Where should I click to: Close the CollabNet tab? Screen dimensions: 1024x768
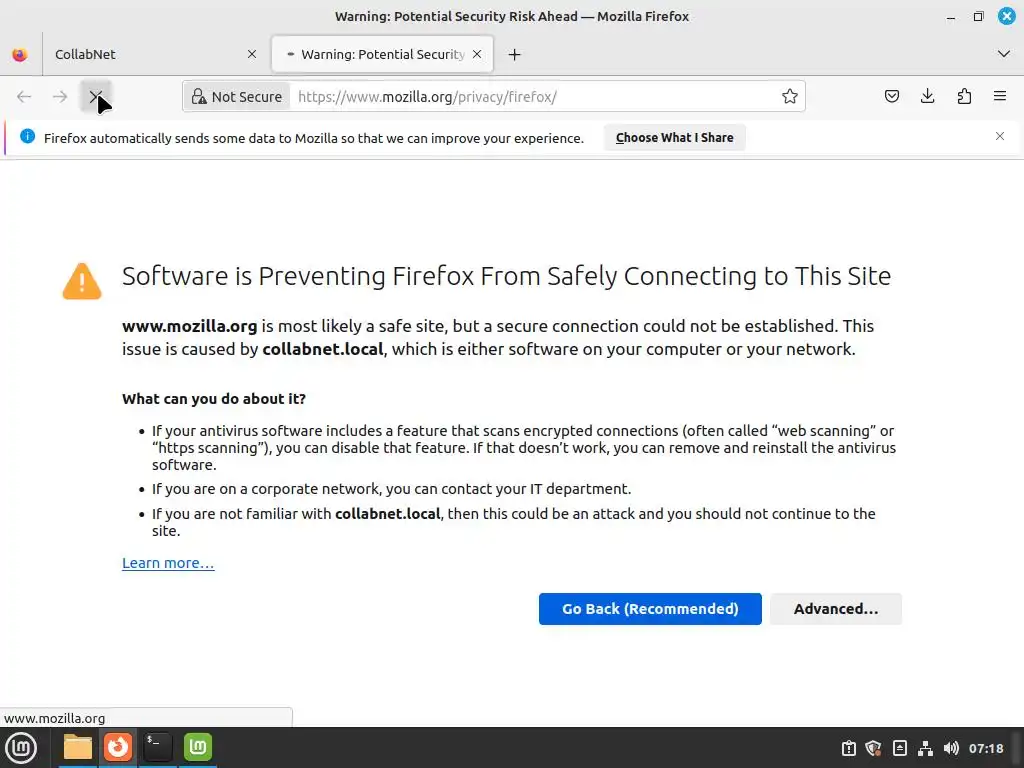coord(252,54)
